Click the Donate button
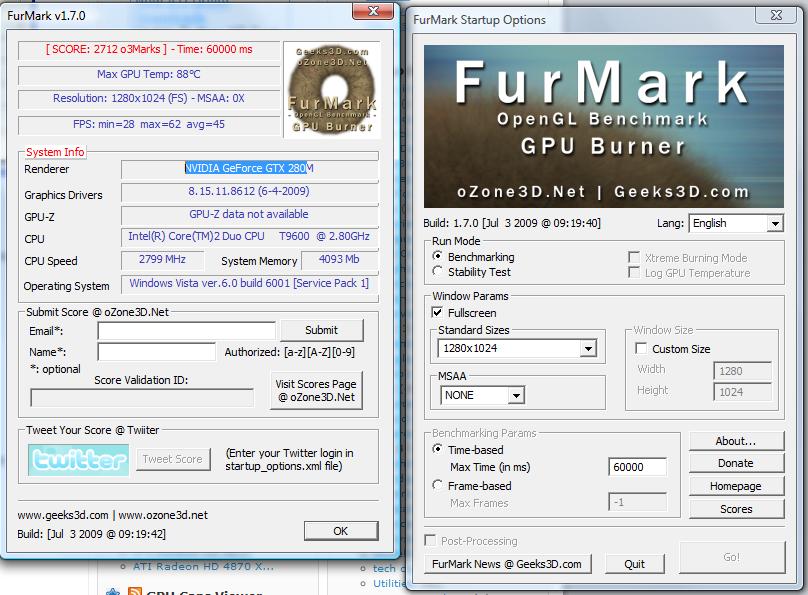This screenshot has width=808, height=595. click(736, 463)
